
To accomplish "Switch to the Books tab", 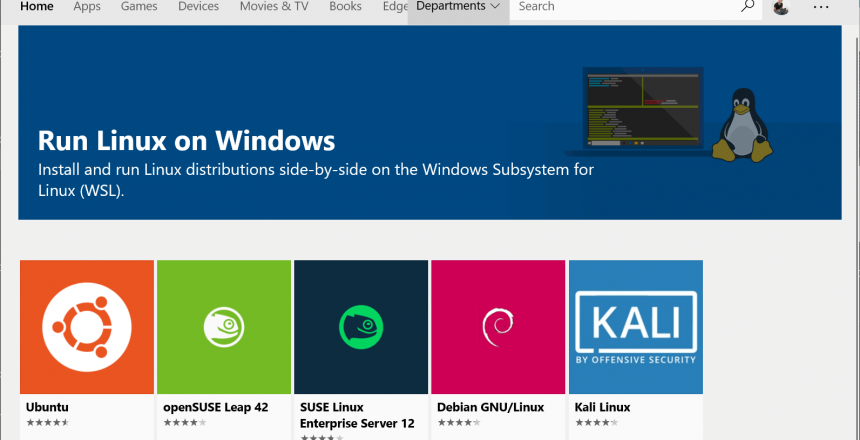I will [346, 7].
